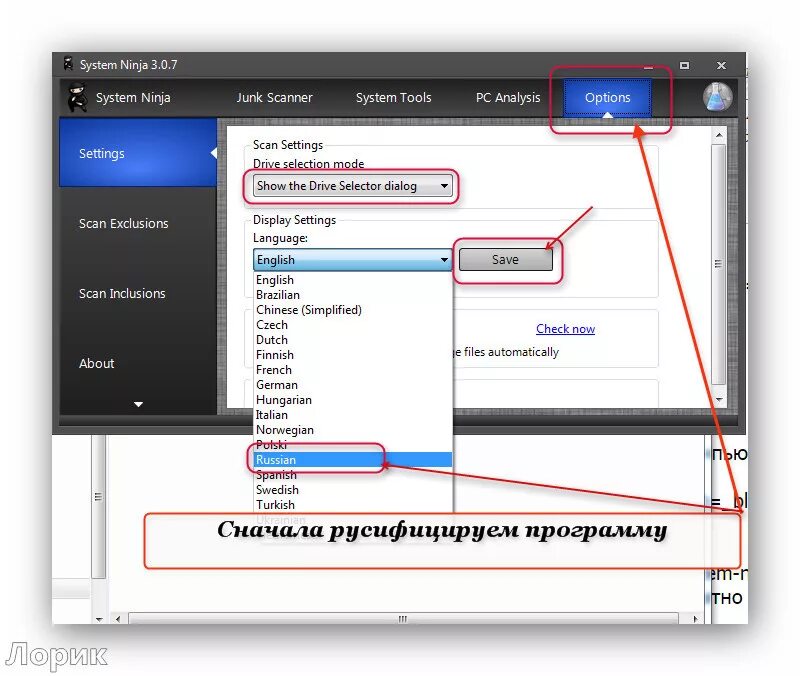Choose French from language list
Image resolution: width=800 pixels, height=676 pixels.
click(353, 370)
